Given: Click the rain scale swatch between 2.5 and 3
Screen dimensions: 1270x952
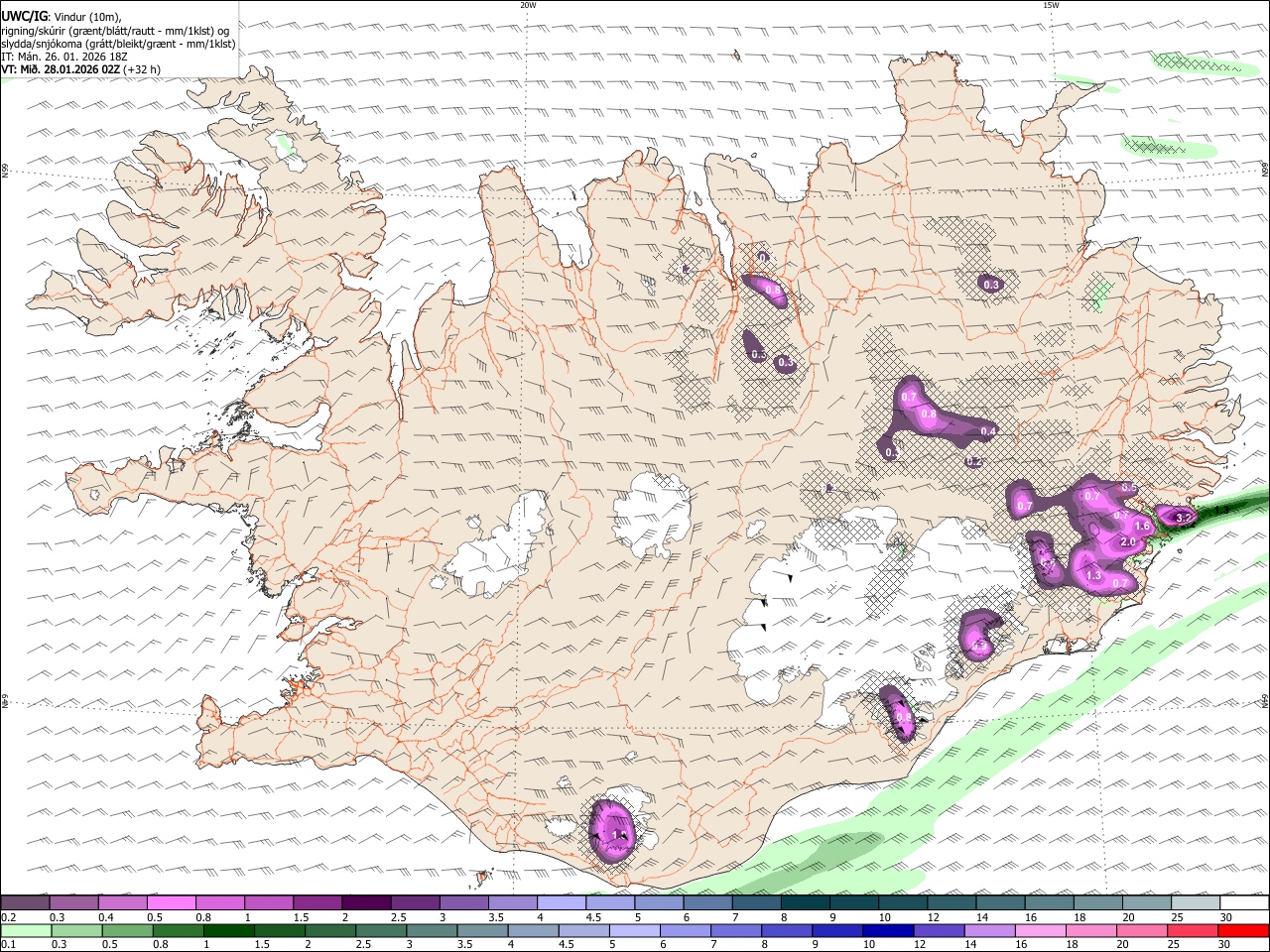Looking at the screenshot, I should tap(380, 930).
